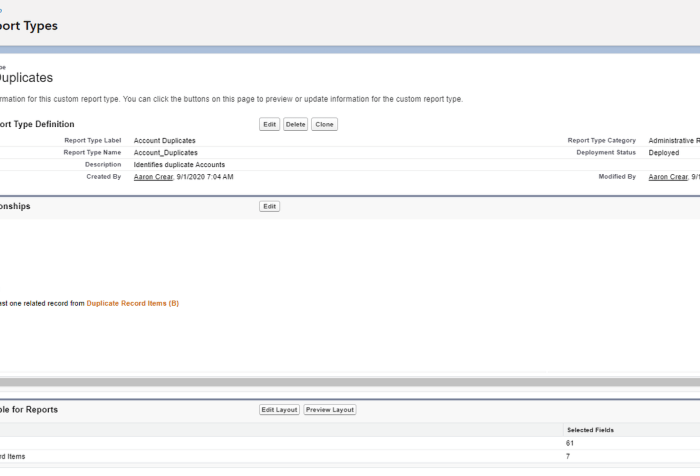Click the Preview Layout button

(329, 410)
